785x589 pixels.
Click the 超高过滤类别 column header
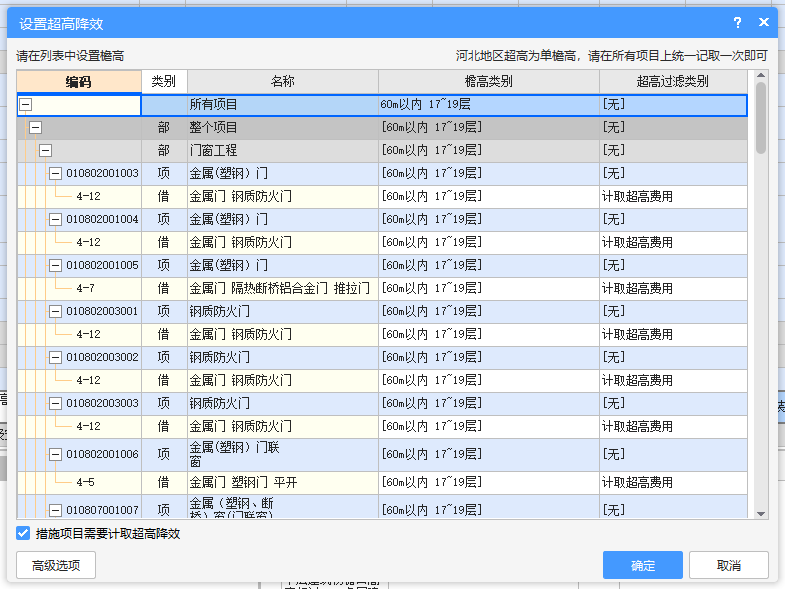pos(673,82)
